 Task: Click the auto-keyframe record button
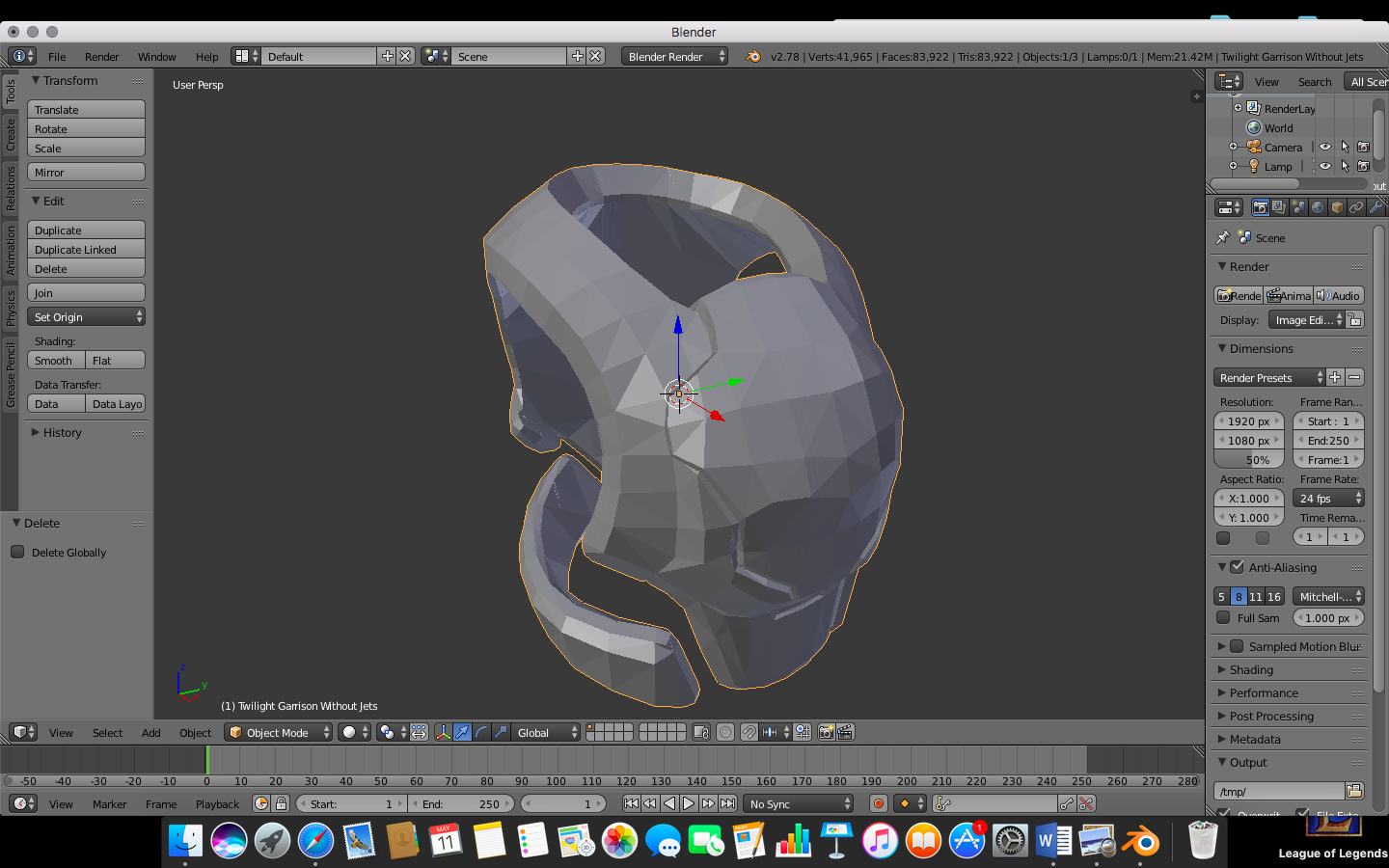[878, 803]
